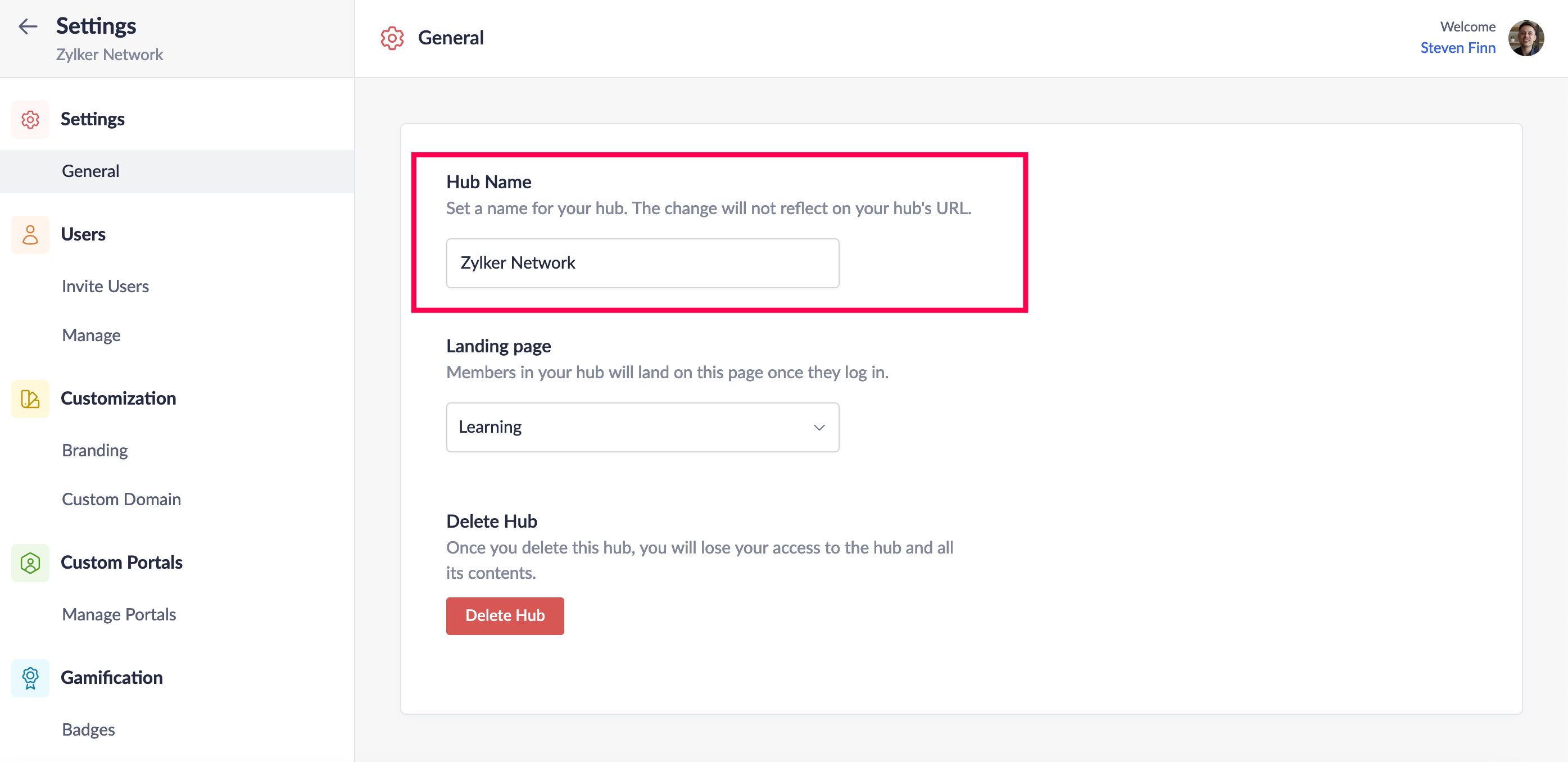Viewport: 1568px width, 762px height.
Task: Go to Manage under Users
Action: point(91,335)
